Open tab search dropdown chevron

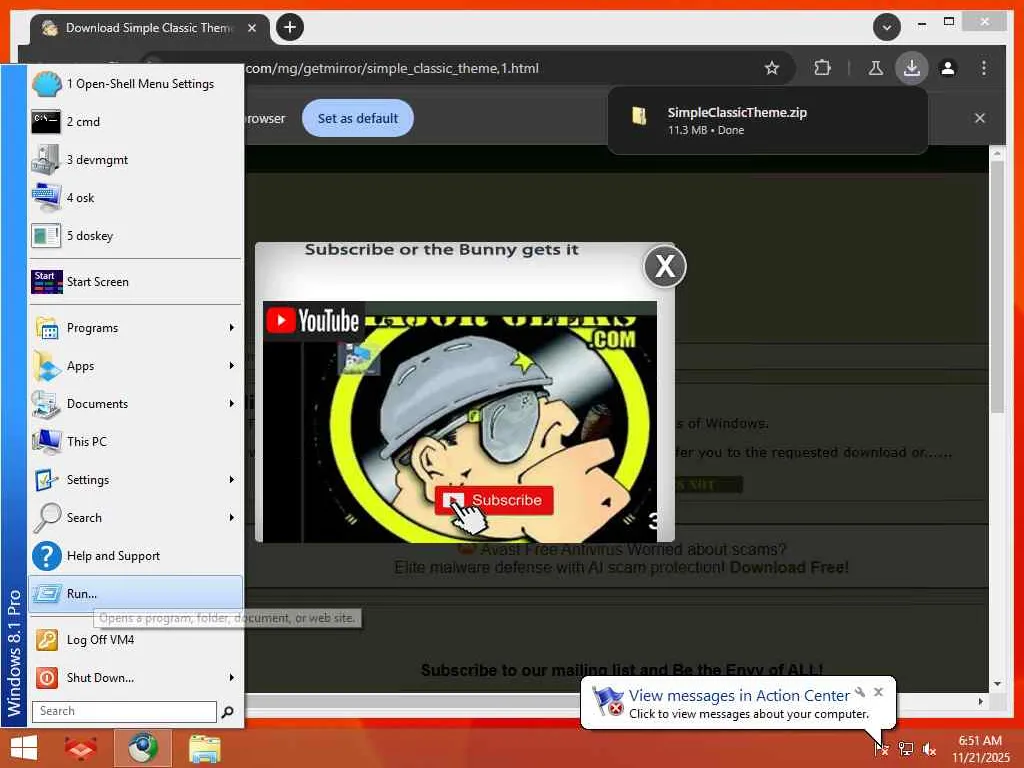pos(887,27)
